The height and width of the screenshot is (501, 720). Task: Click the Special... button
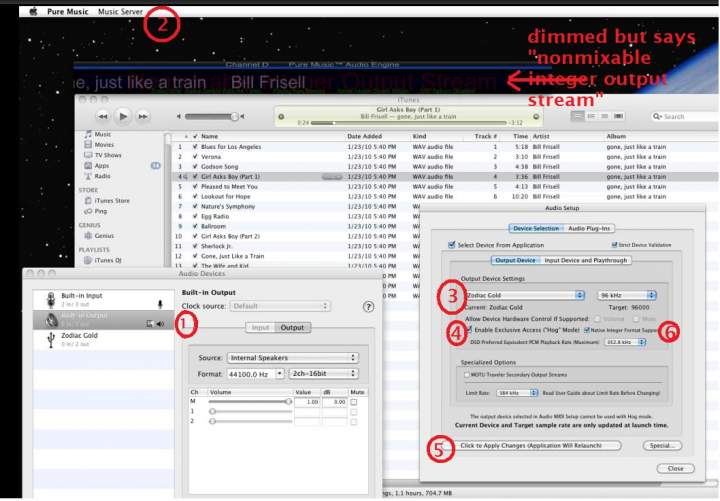pos(662,445)
